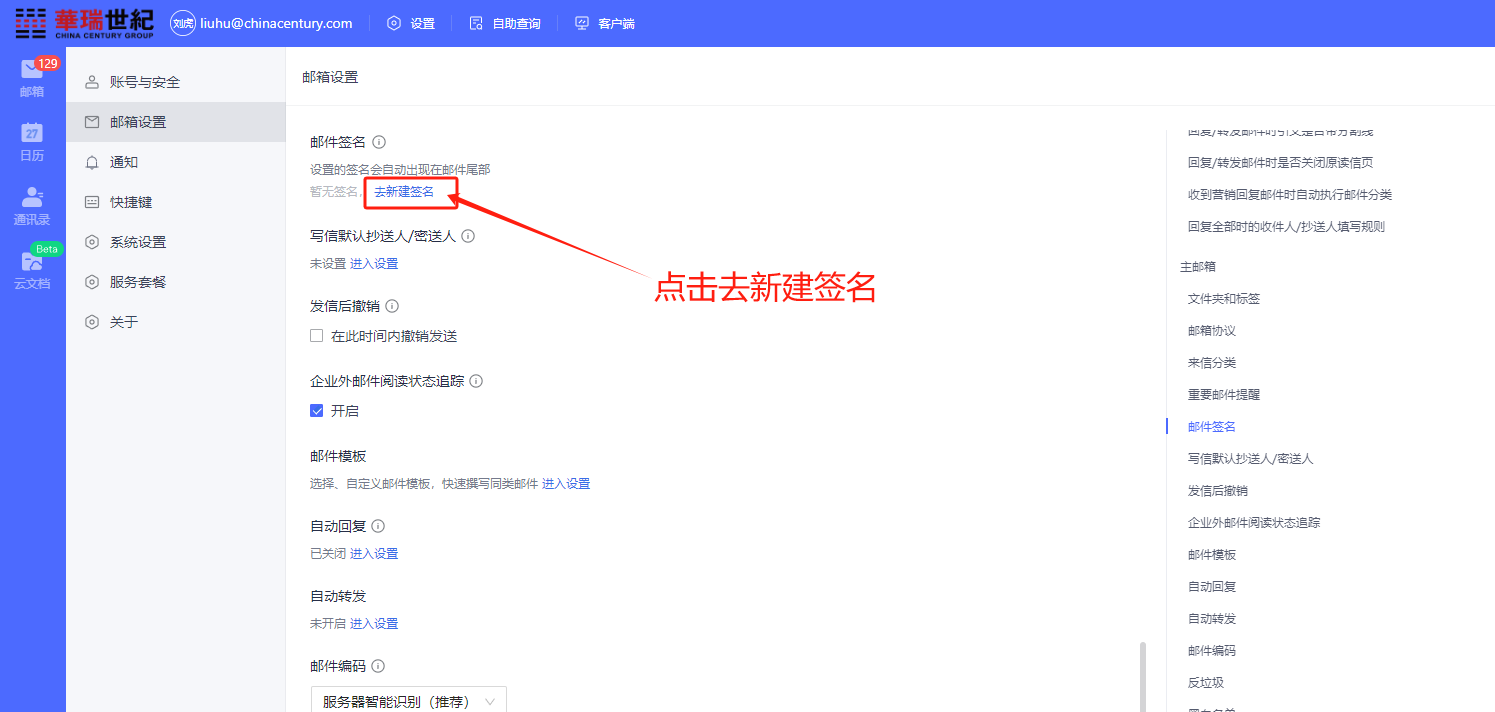Click the hexagon icon beside 关于
Viewport: 1495px width, 712px height.
(x=92, y=322)
